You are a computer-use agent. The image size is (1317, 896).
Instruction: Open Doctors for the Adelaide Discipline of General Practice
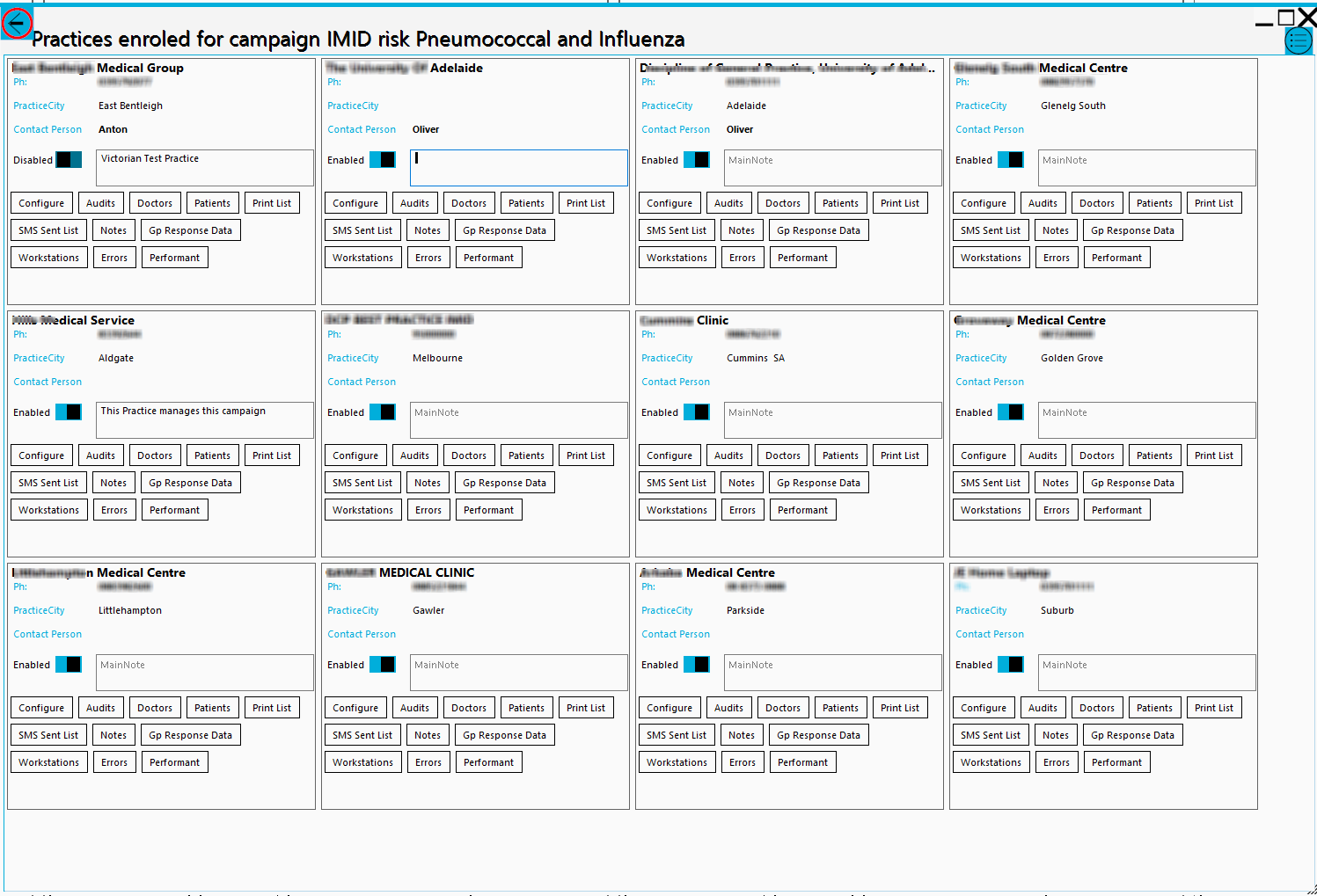(783, 202)
